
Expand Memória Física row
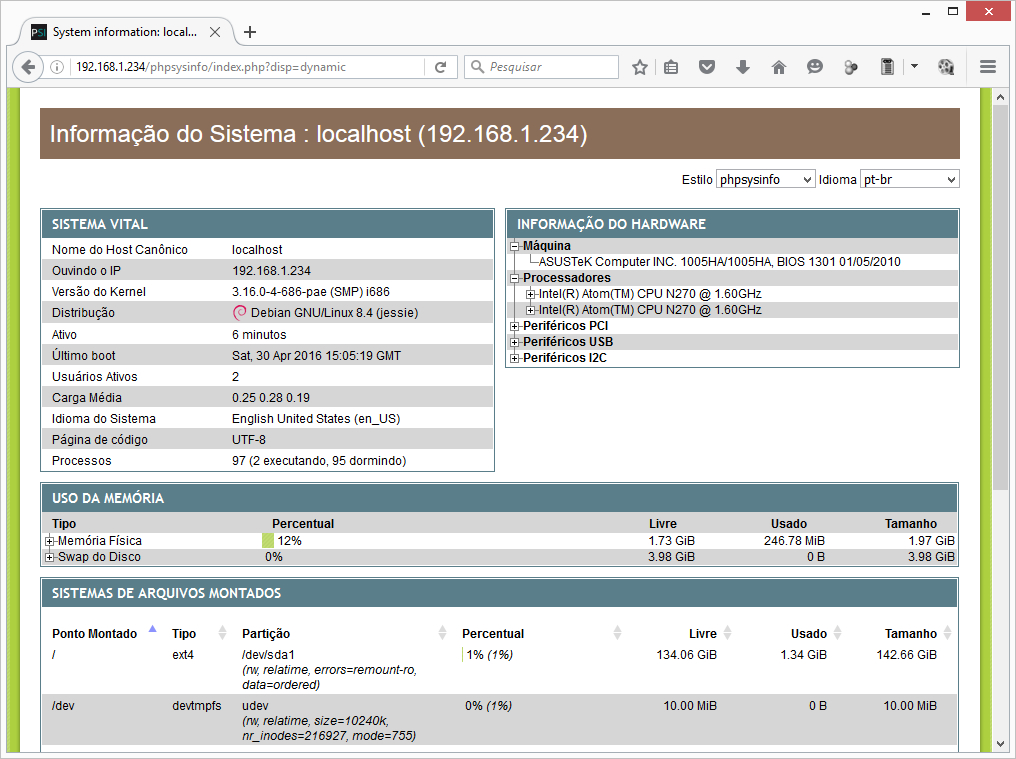pos(49,541)
